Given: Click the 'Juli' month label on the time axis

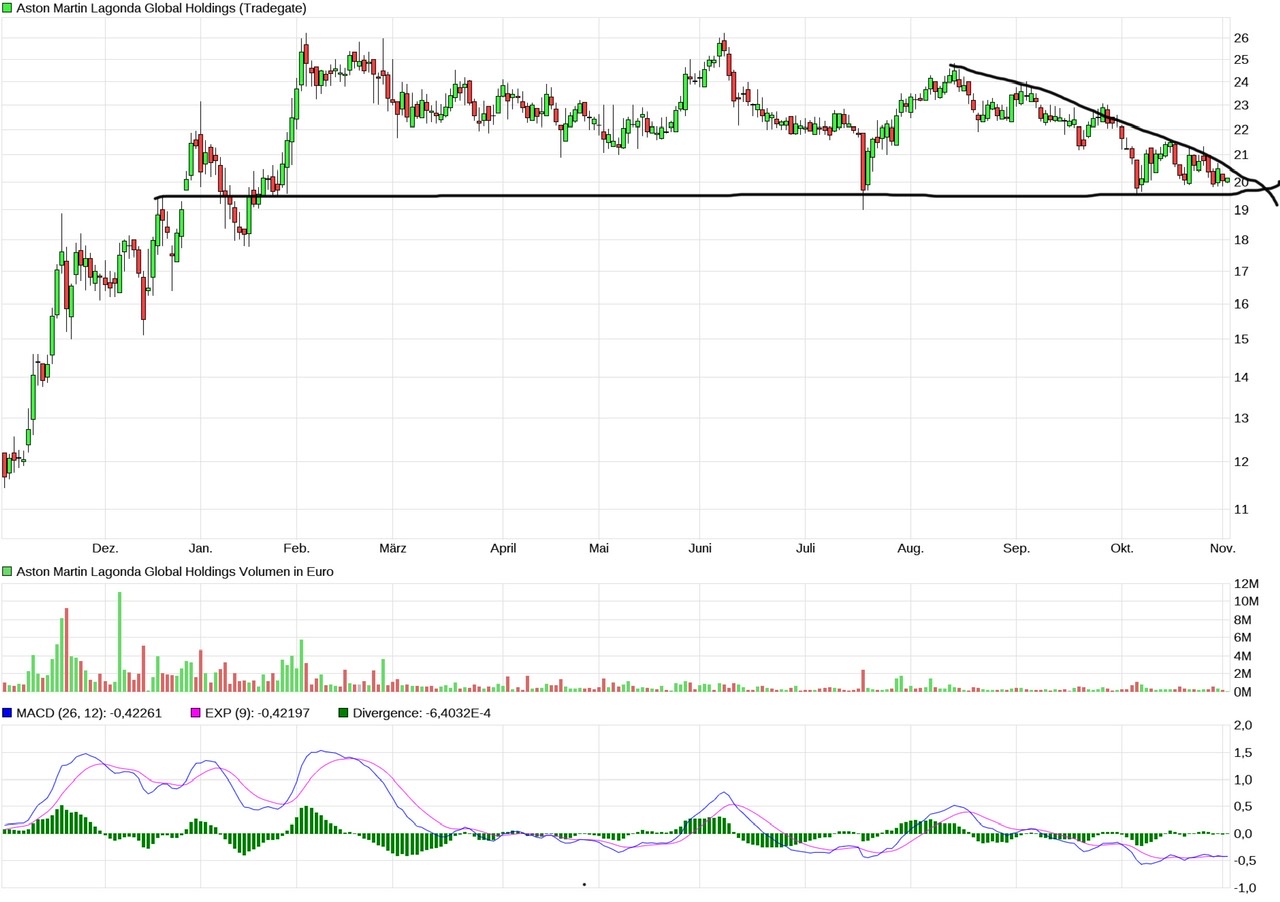Looking at the screenshot, I should (806, 549).
